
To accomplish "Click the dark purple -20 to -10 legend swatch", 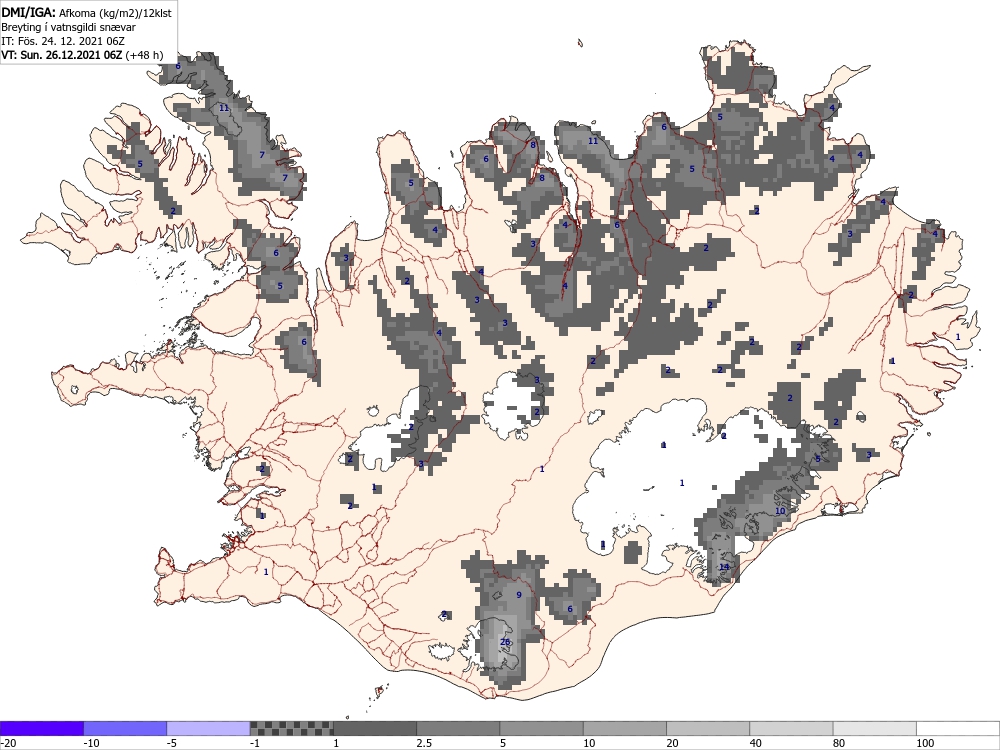I will (x=41, y=728).
